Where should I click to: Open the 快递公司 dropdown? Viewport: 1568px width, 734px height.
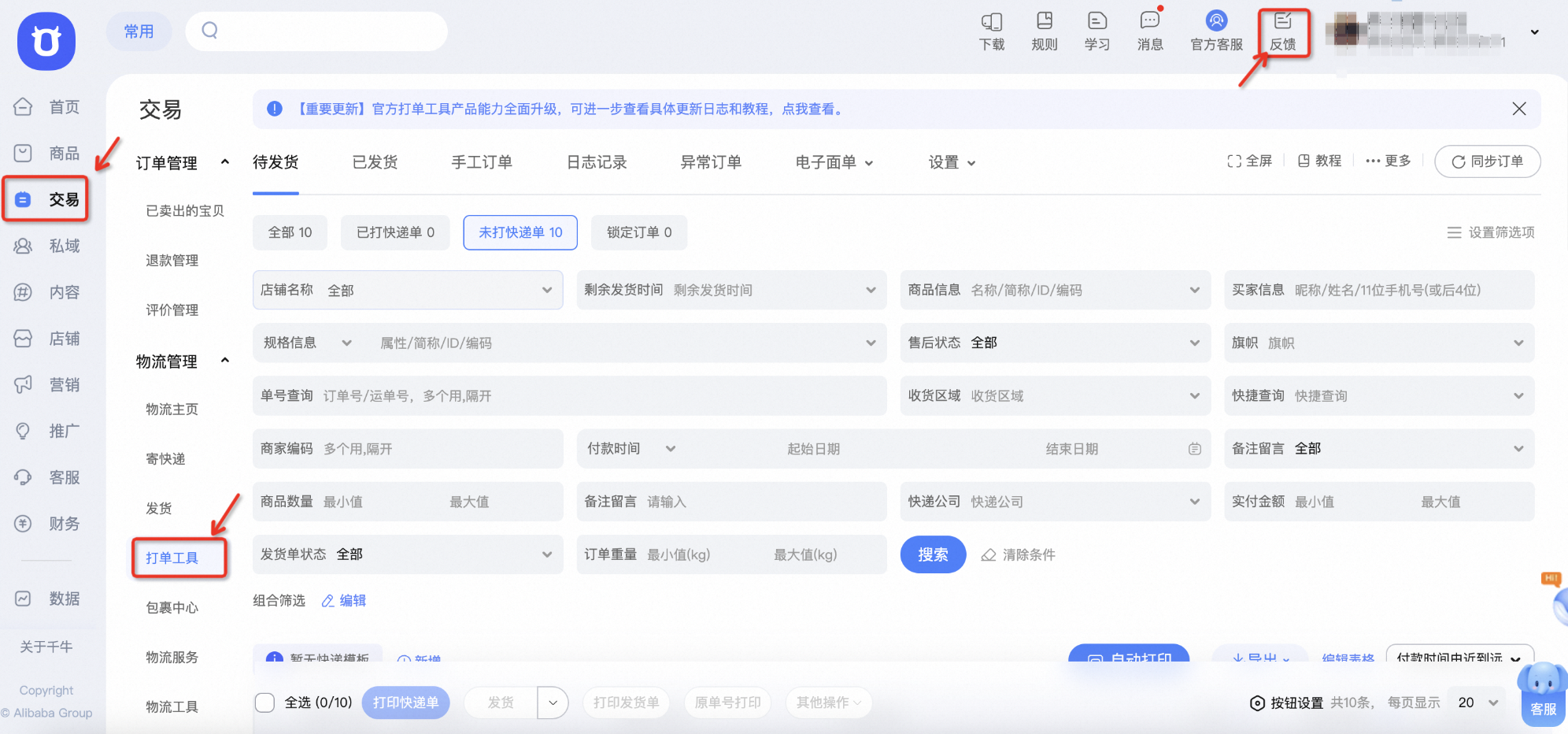pos(1056,502)
